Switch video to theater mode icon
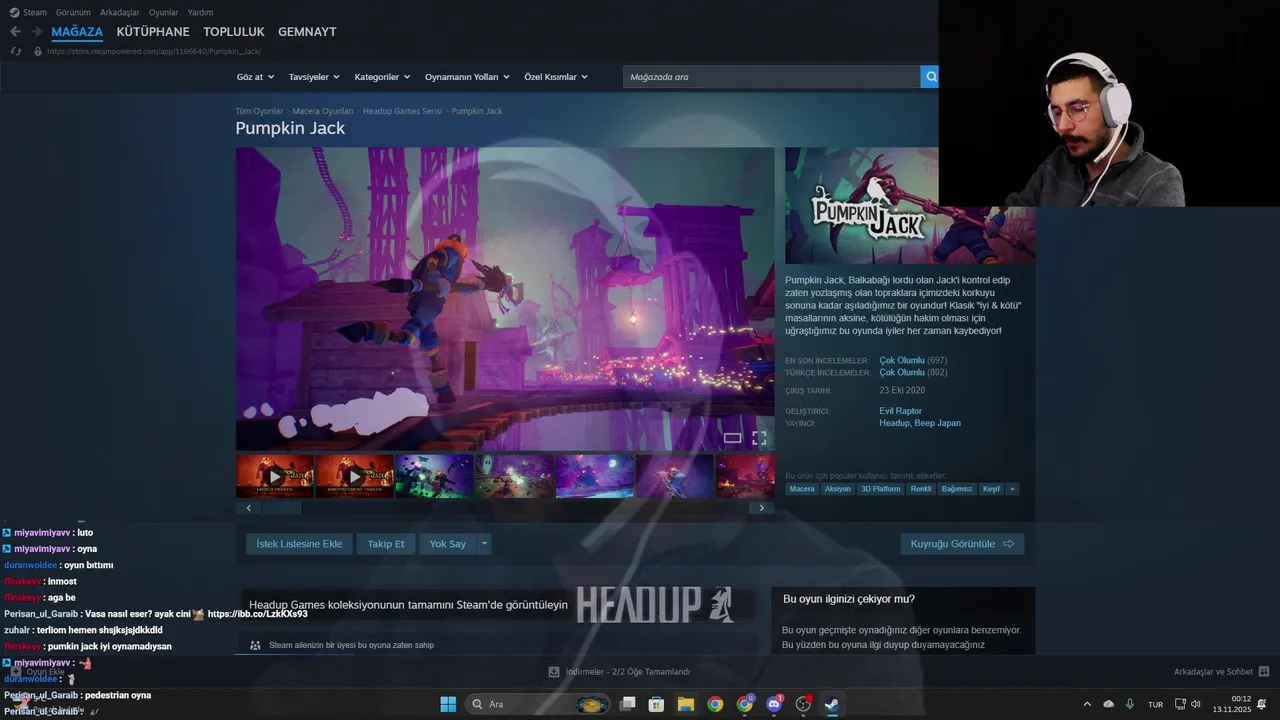The height and width of the screenshot is (720, 1280). pyautogui.click(x=733, y=438)
